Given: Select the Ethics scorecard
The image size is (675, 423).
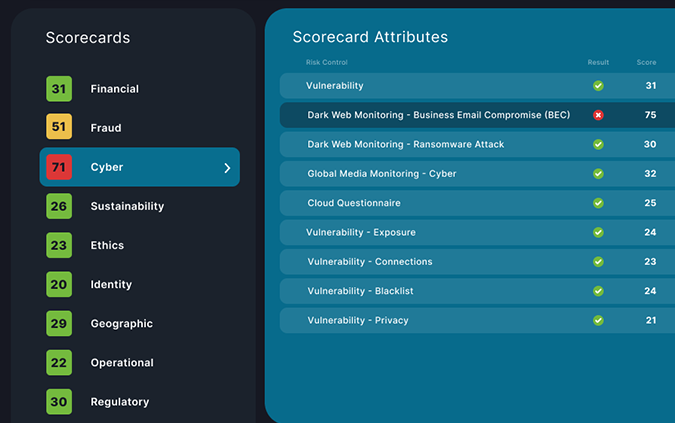Looking at the screenshot, I should (x=109, y=245).
